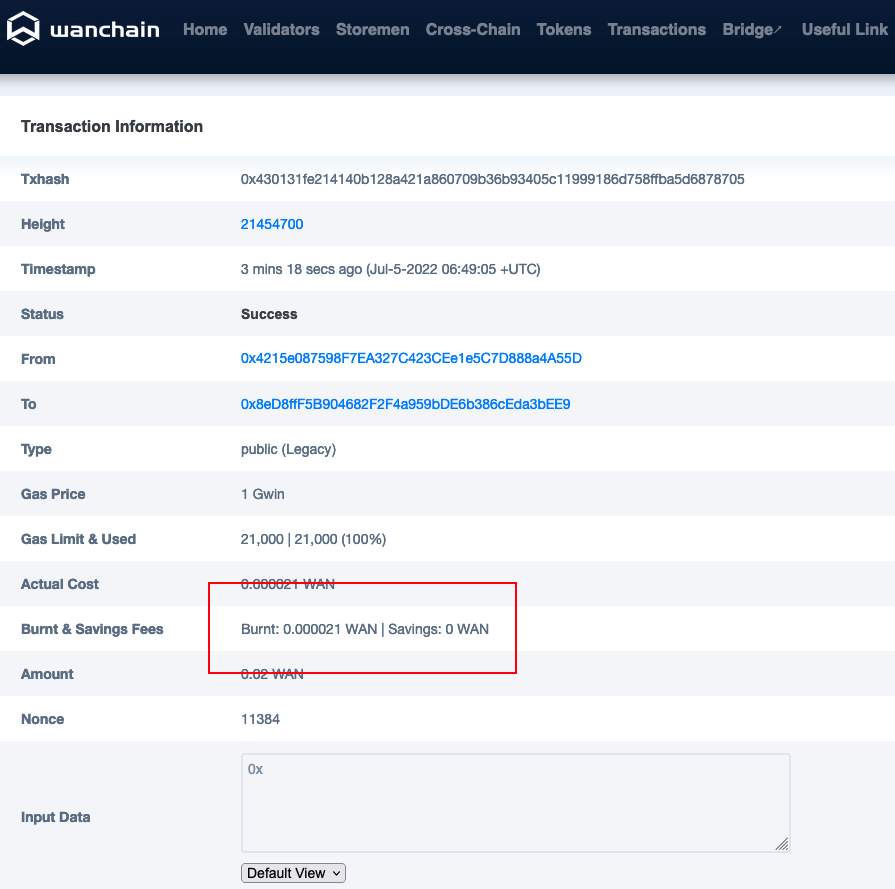Image resolution: width=895 pixels, height=889 pixels.
Task: Open the Home menu item
Action: click(x=205, y=30)
